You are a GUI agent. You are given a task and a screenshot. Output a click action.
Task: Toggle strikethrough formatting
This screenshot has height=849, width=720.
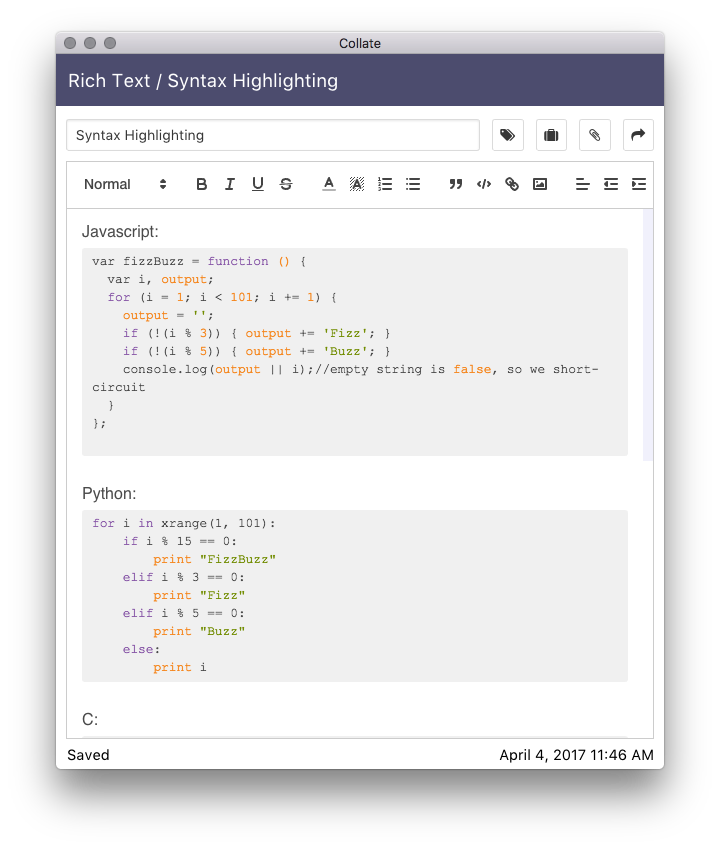(x=286, y=184)
